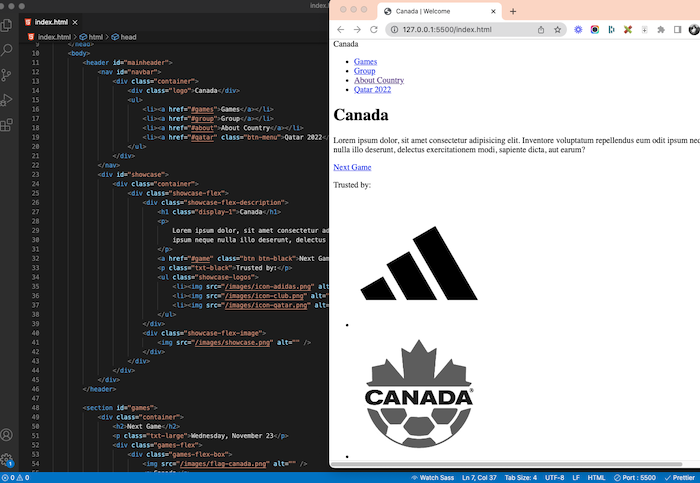The image size is (700, 483).
Task: Click the site info icon in address bar
Action: point(394,29)
